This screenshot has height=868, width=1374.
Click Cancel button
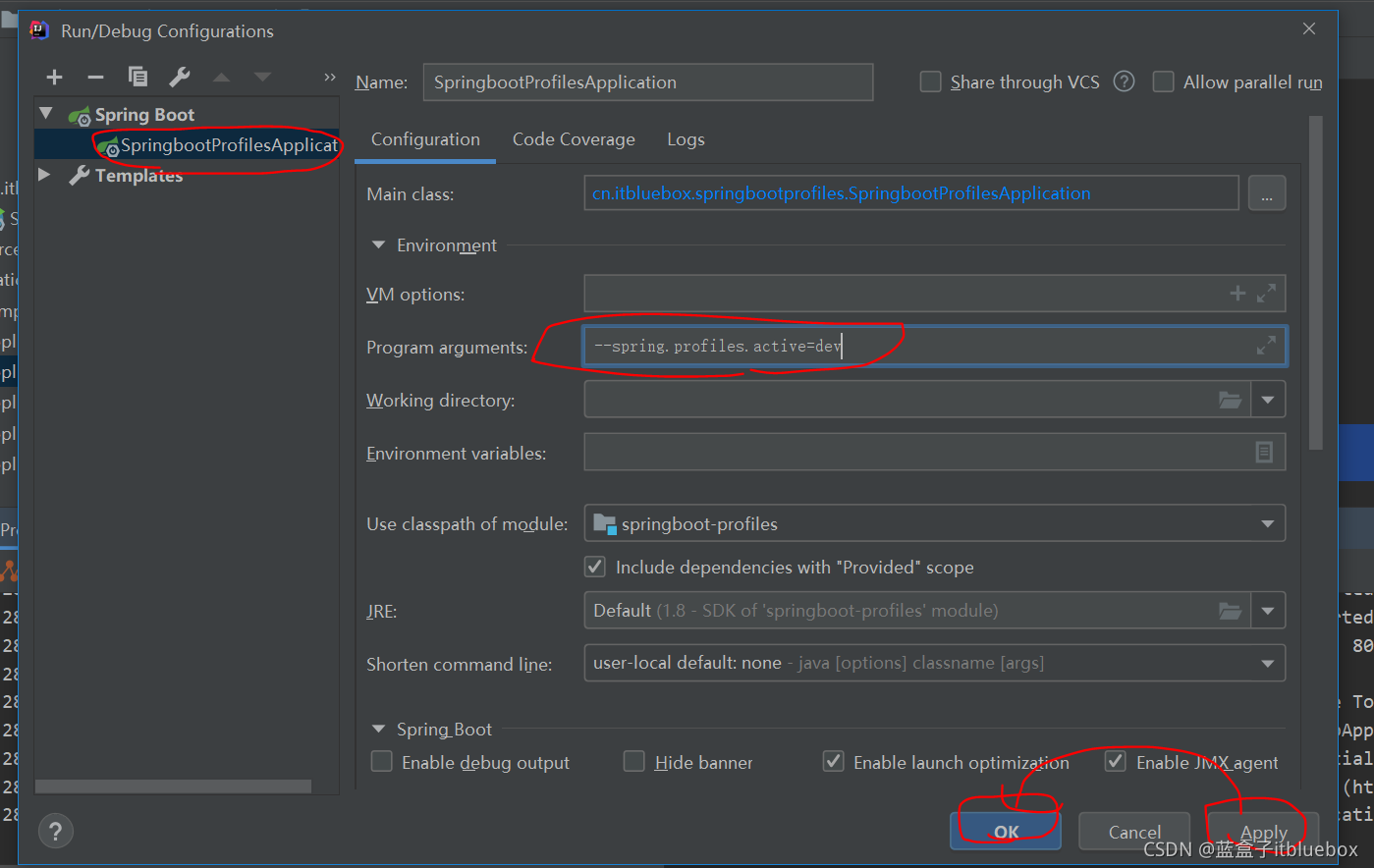[x=1134, y=832]
